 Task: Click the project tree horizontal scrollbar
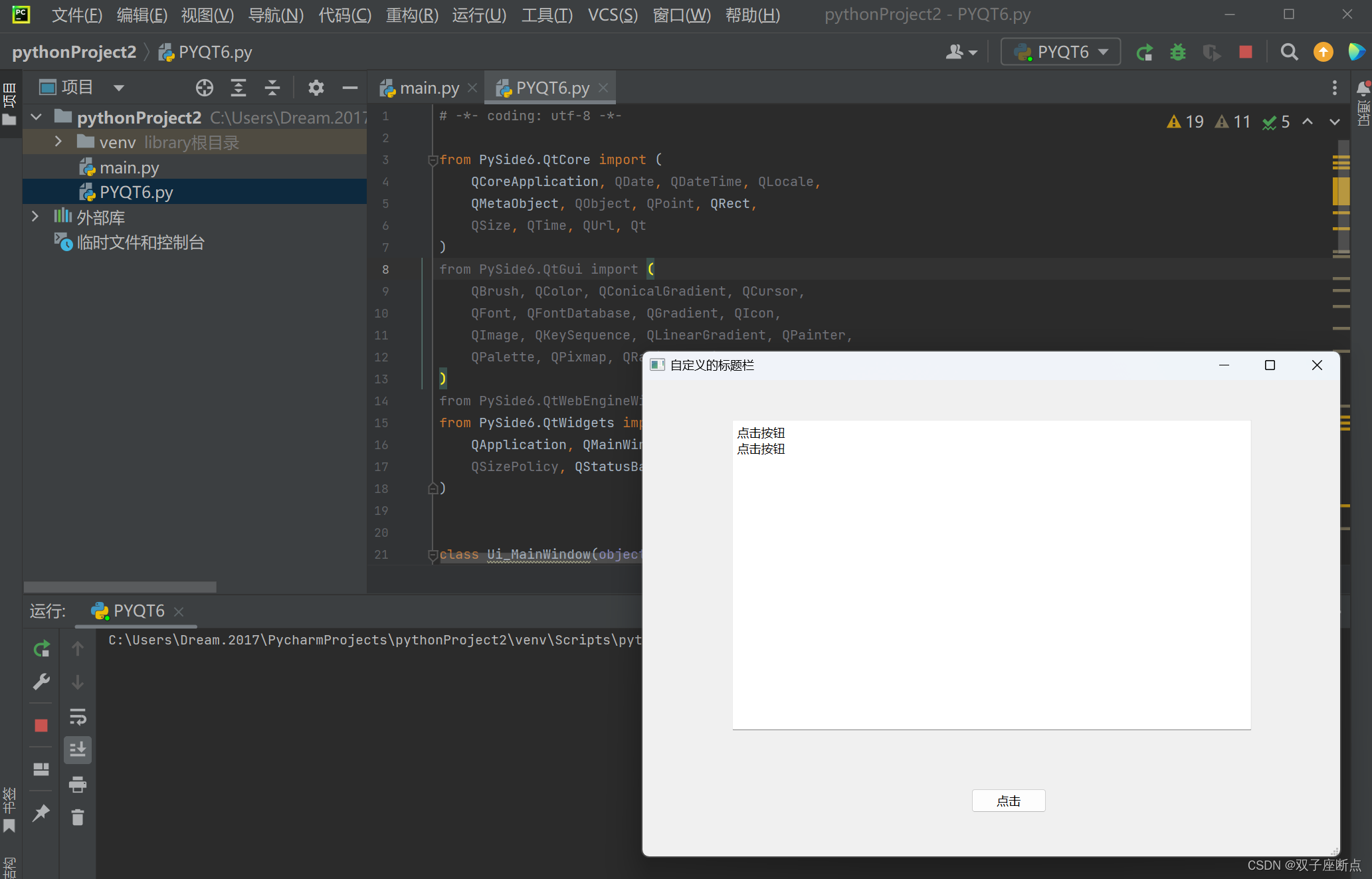(x=120, y=587)
